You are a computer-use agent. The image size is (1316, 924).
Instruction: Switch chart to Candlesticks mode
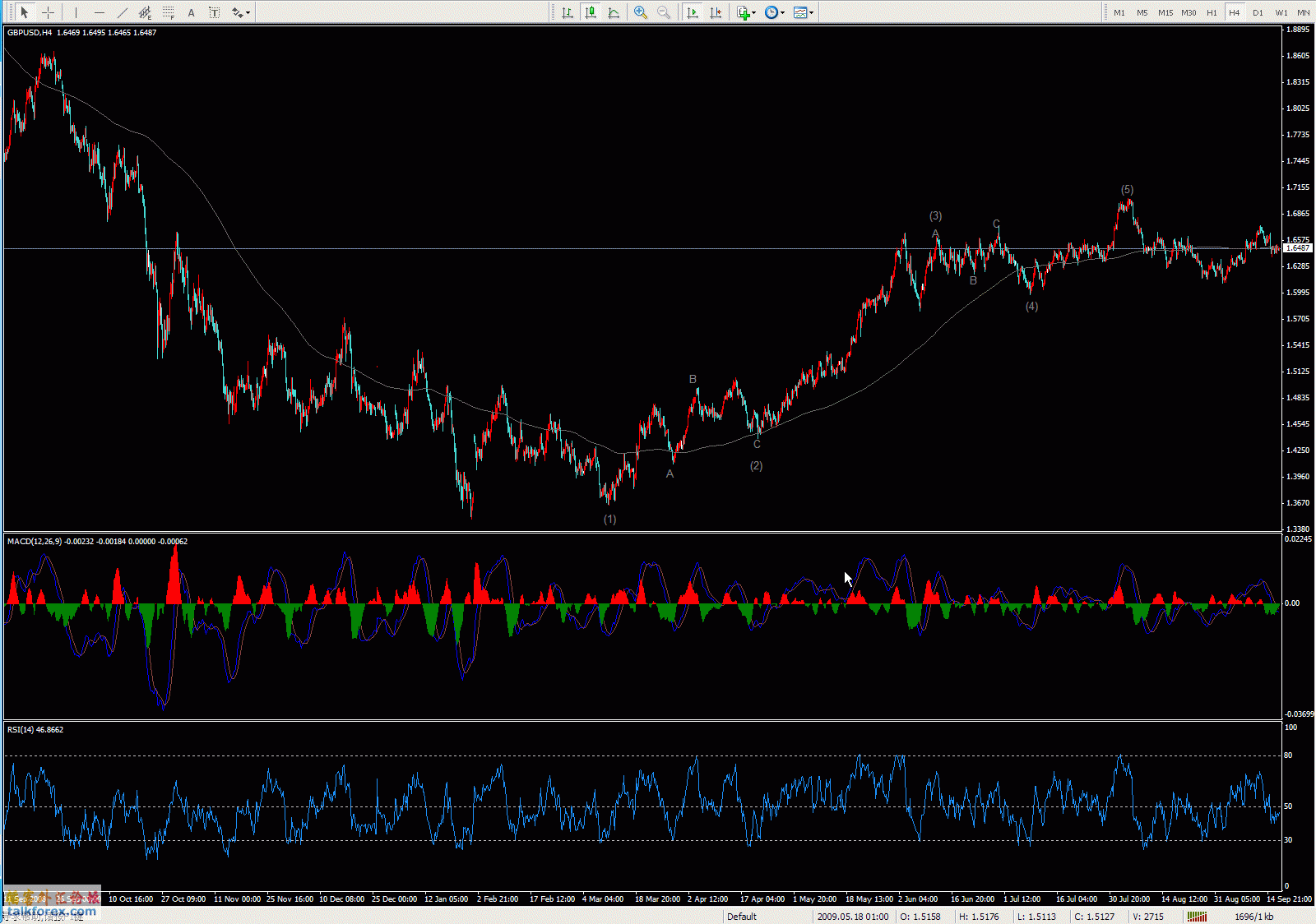(590, 12)
